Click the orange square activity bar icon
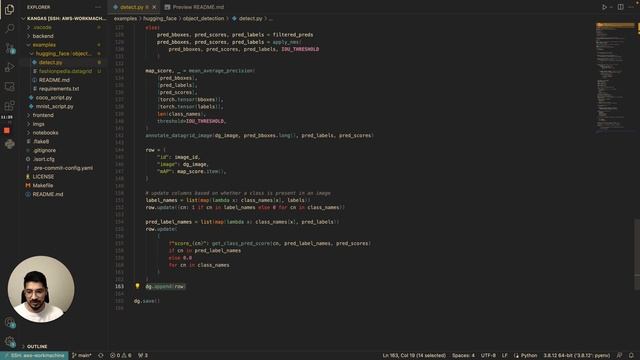This screenshot has height=360, width=640. point(7,131)
